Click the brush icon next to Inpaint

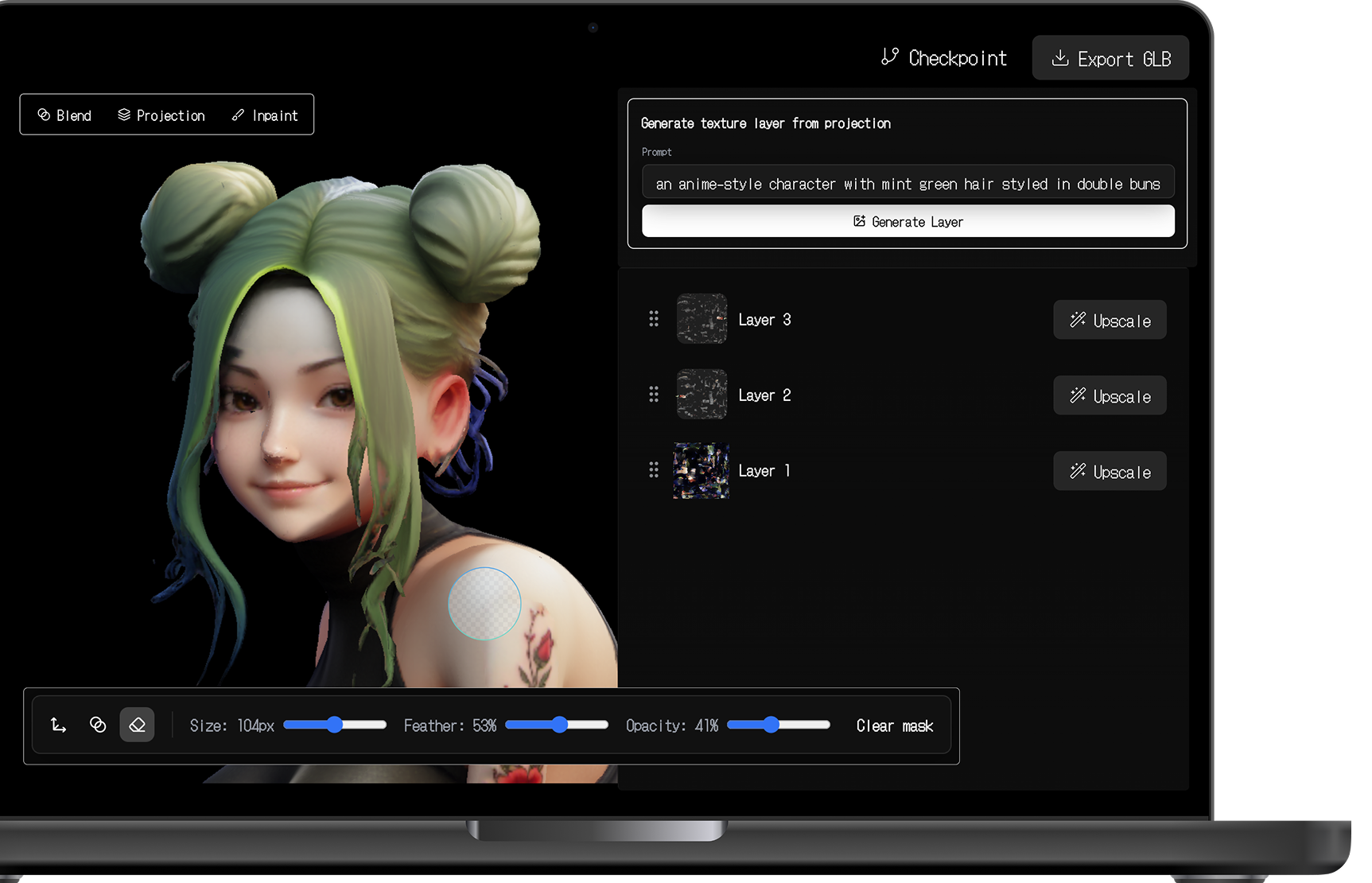click(237, 115)
